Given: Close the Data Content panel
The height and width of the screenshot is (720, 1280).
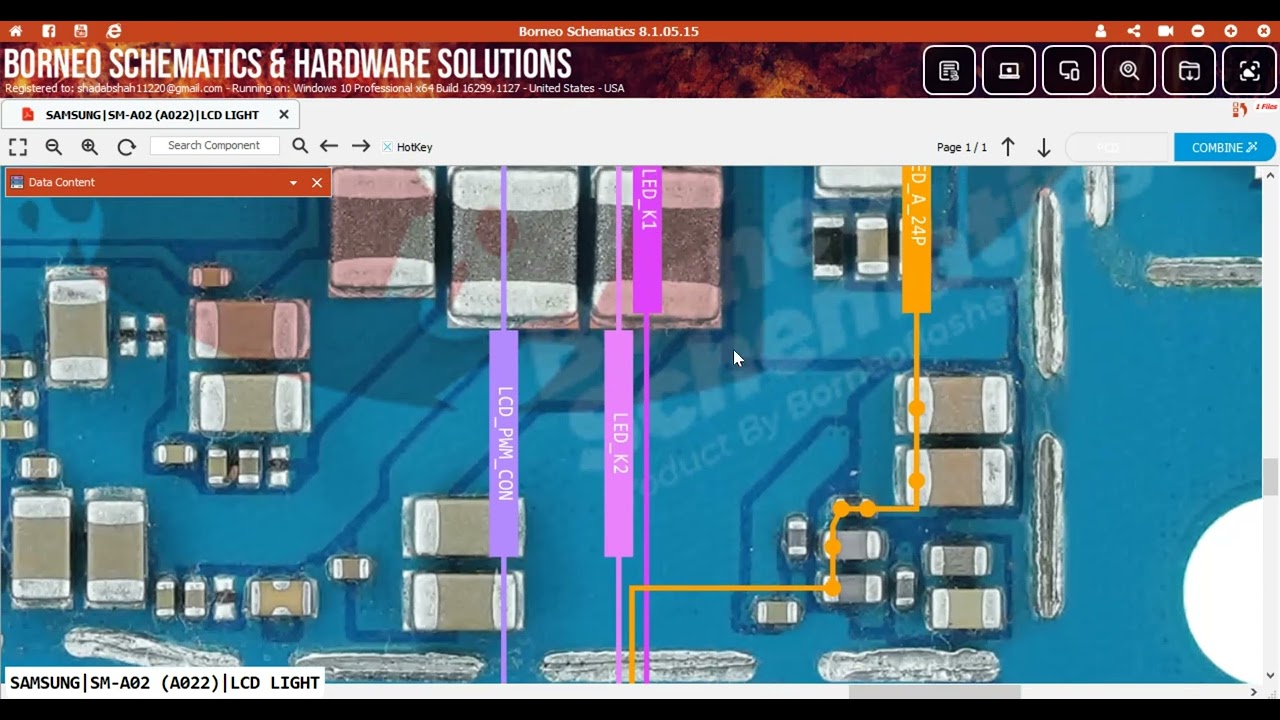Looking at the screenshot, I should 317,182.
